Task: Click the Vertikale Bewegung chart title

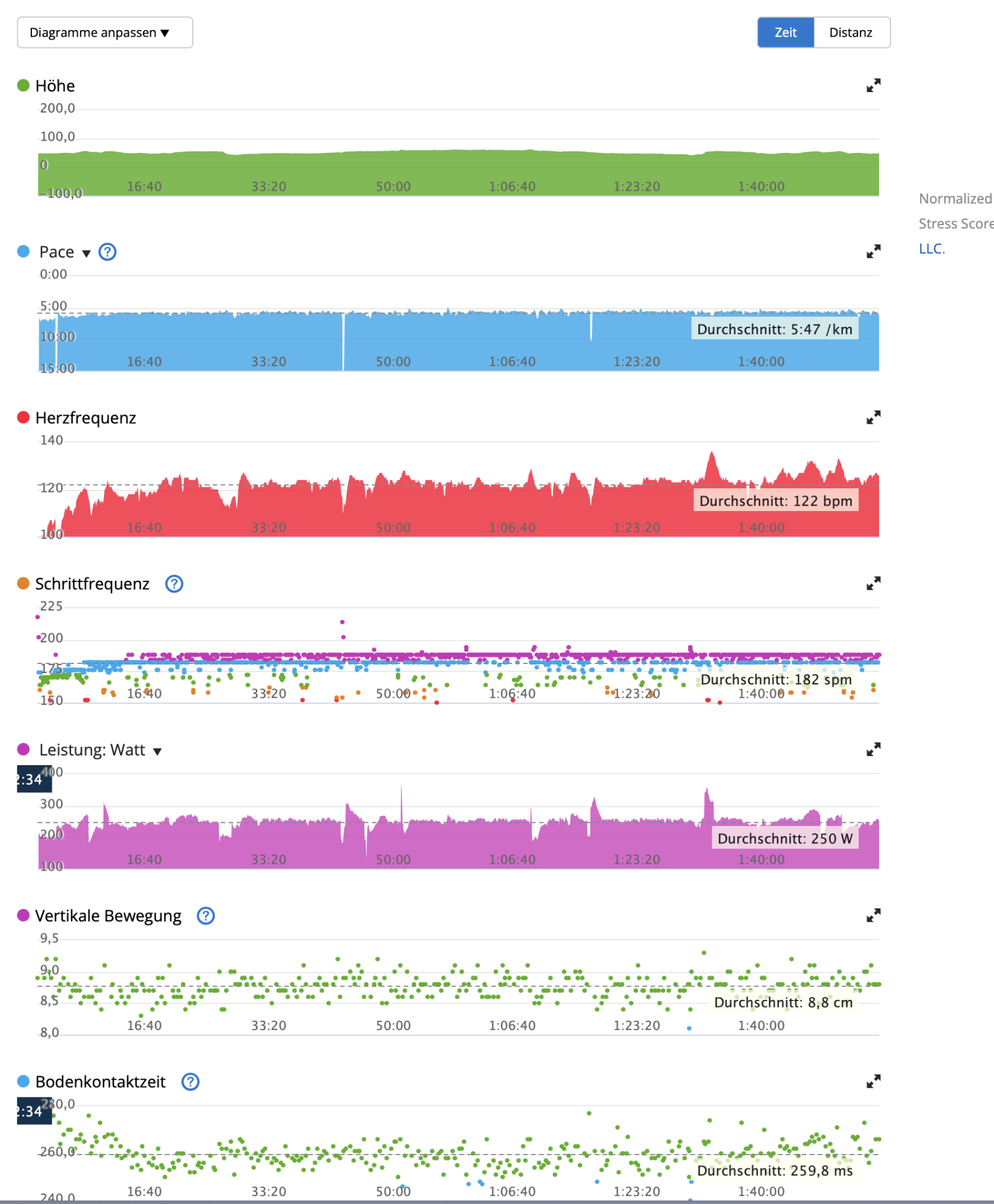Action: tap(108, 916)
